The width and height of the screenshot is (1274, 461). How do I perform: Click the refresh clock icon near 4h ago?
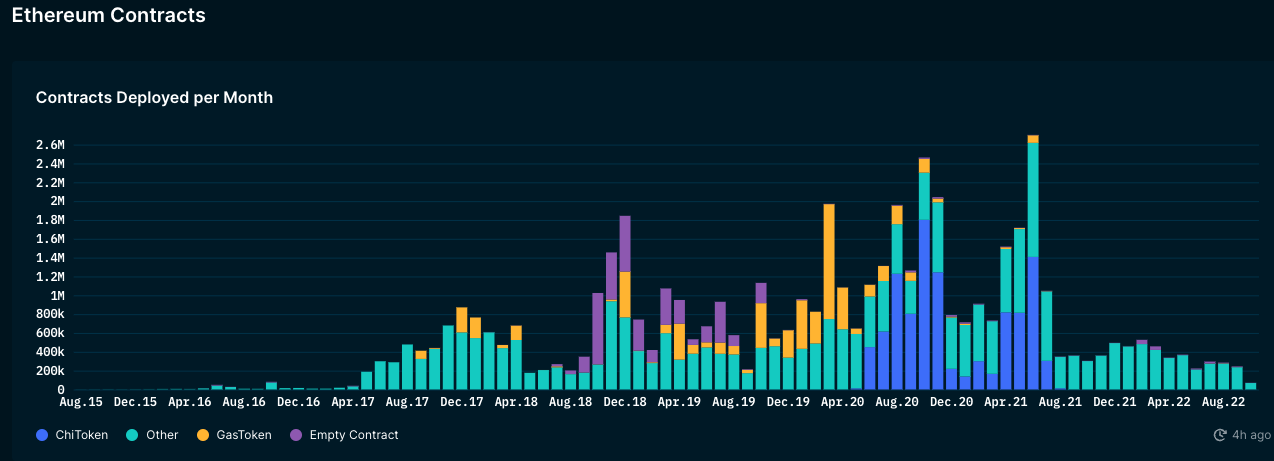point(1220,435)
